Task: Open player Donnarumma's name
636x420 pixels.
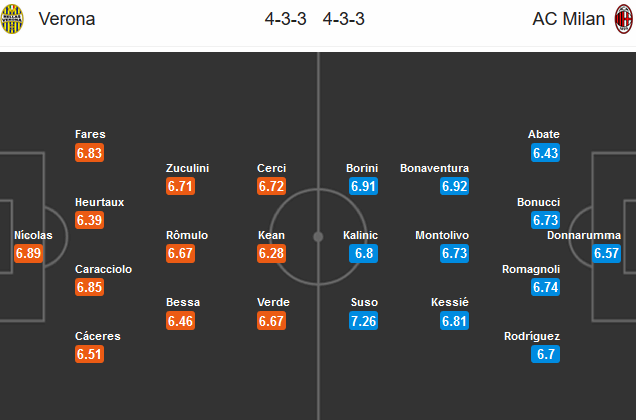Action: (x=590, y=235)
